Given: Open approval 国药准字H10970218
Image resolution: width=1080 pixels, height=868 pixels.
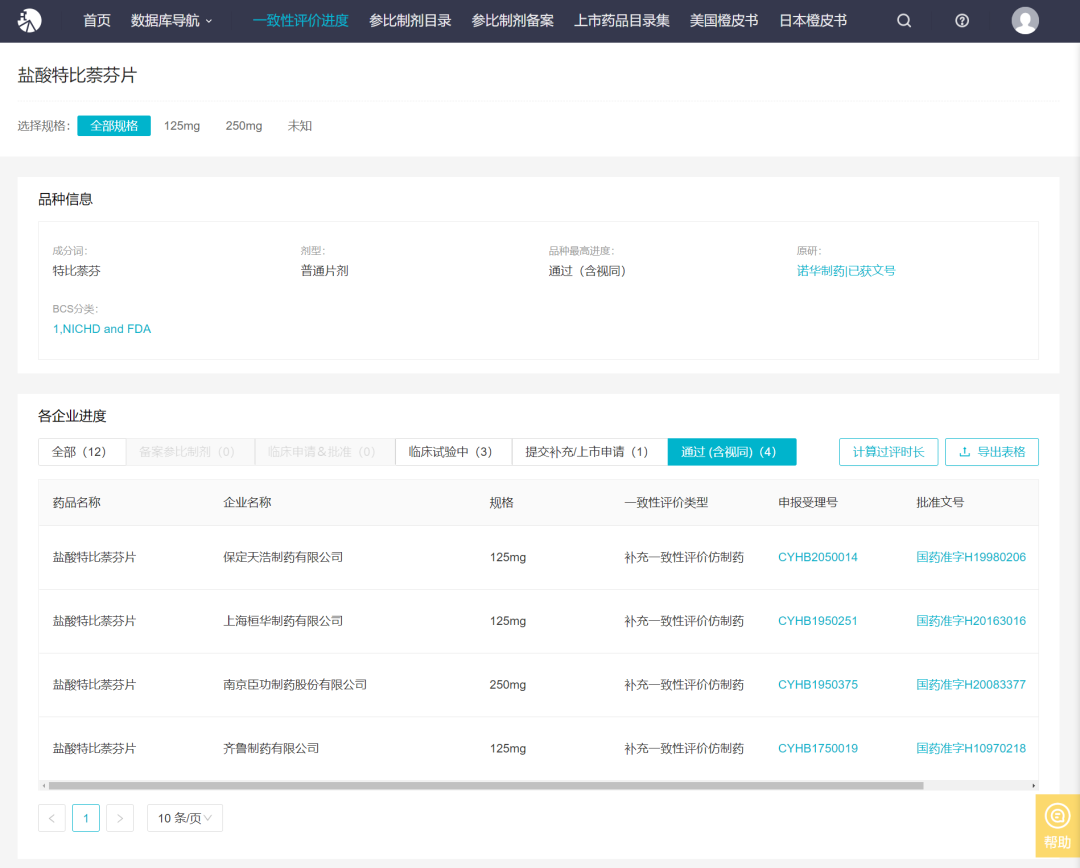Looking at the screenshot, I should 970,748.
